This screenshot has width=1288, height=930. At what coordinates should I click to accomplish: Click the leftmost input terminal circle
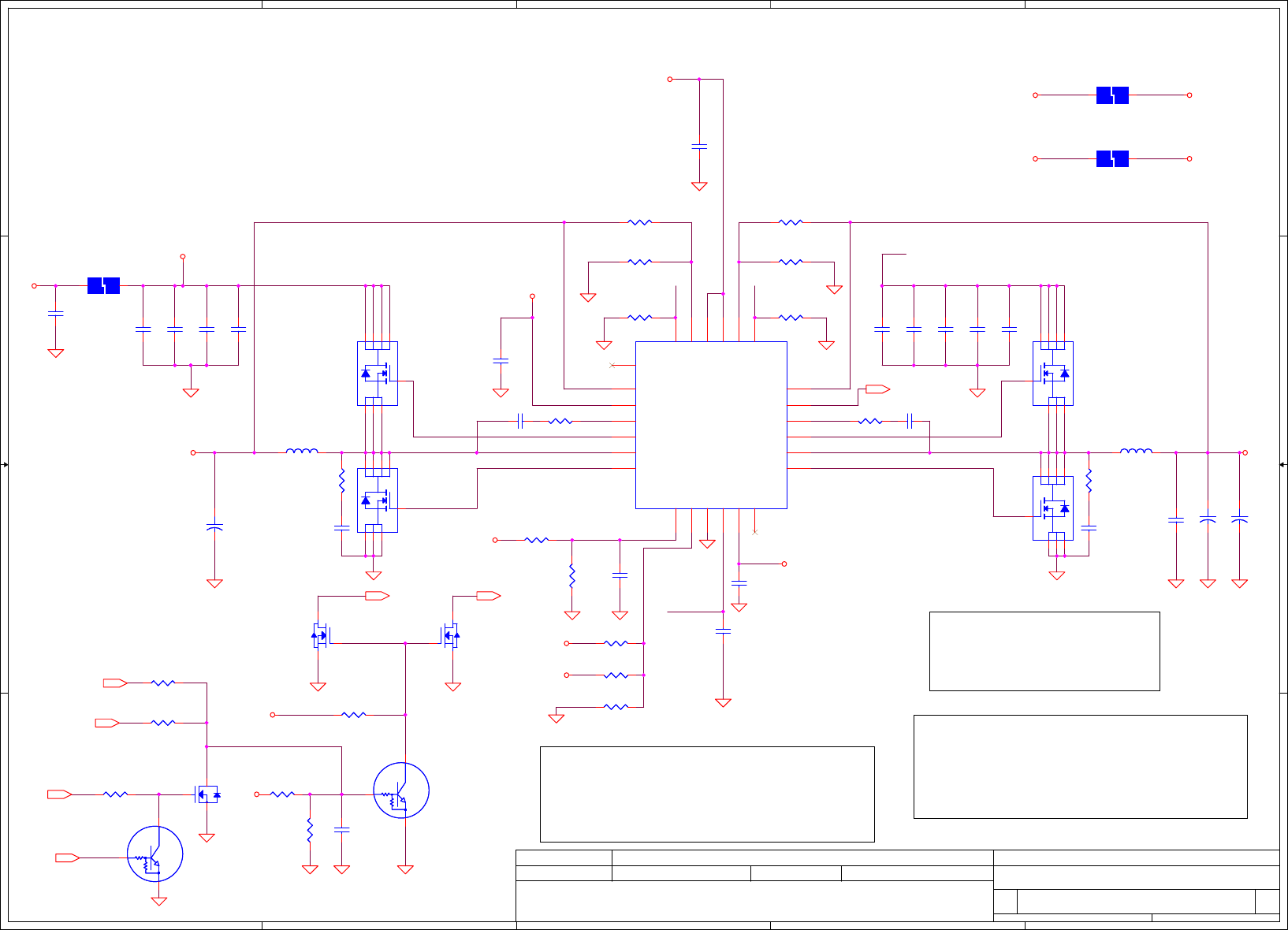click(x=34, y=285)
